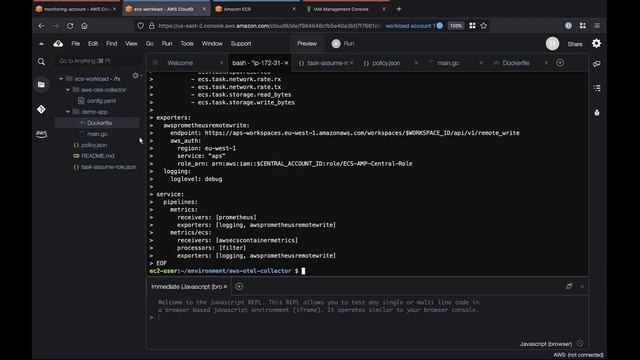Click the Run button
This screenshot has height=360, width=640.
pyautogui.click(x=343, y=44)
